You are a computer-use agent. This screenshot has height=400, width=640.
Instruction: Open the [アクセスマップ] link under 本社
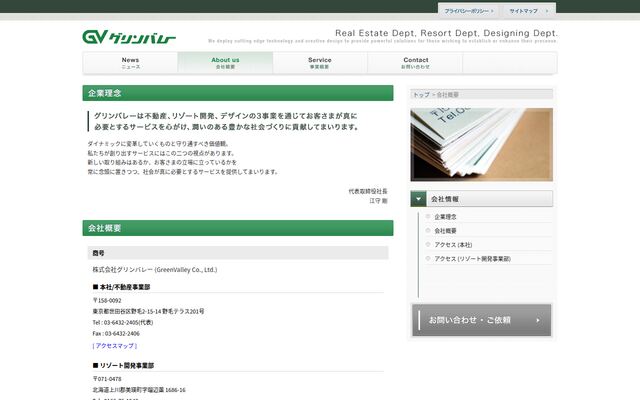coord(115,346)
